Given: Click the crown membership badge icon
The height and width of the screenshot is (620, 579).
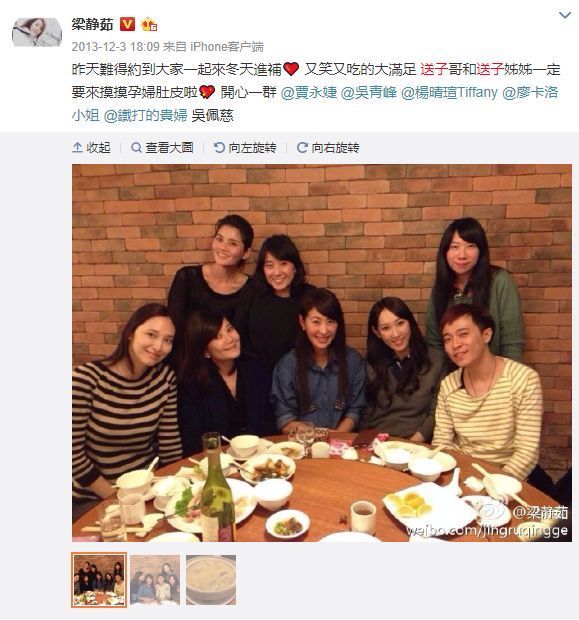Looking at the screenshot, I should tap(149, 25).
